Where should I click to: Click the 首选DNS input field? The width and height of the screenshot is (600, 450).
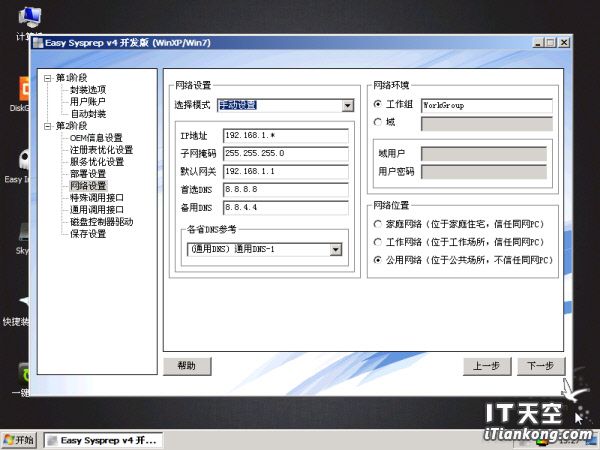click(x=285, y=189)
